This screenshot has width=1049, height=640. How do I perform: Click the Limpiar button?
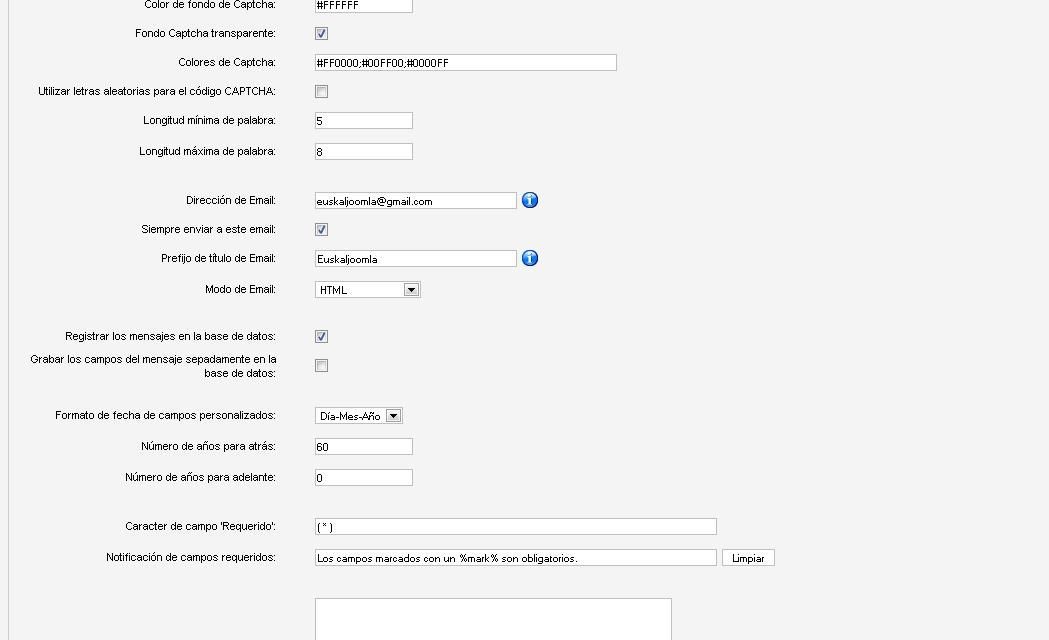748,558
